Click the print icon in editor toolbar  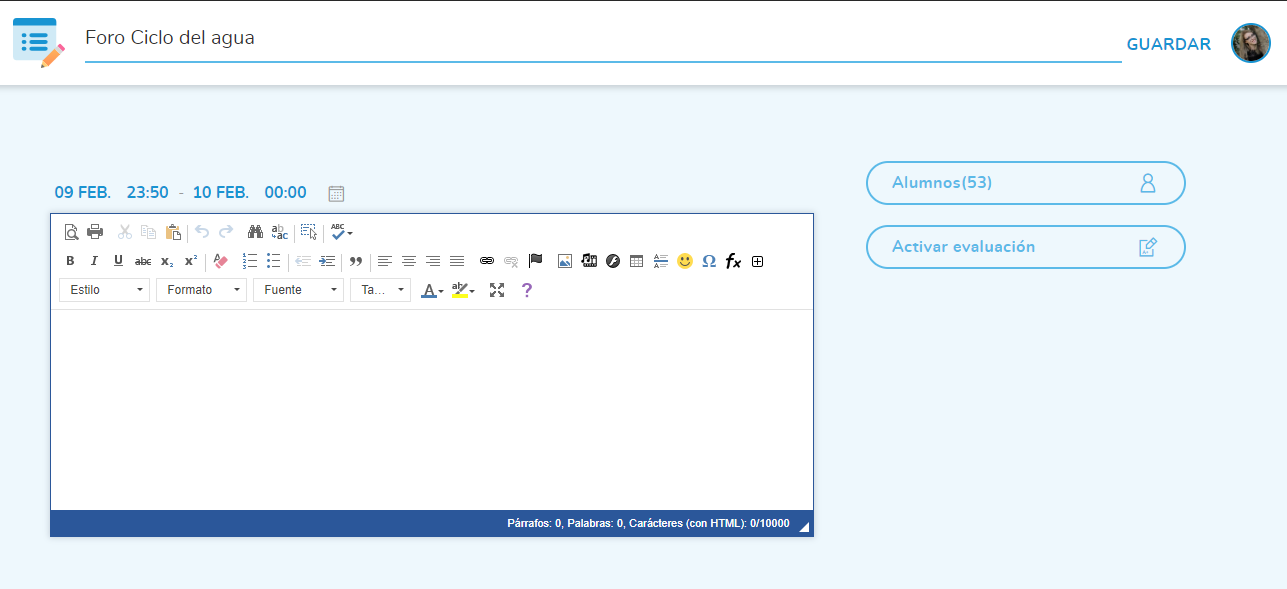click(x=95, y=232)
